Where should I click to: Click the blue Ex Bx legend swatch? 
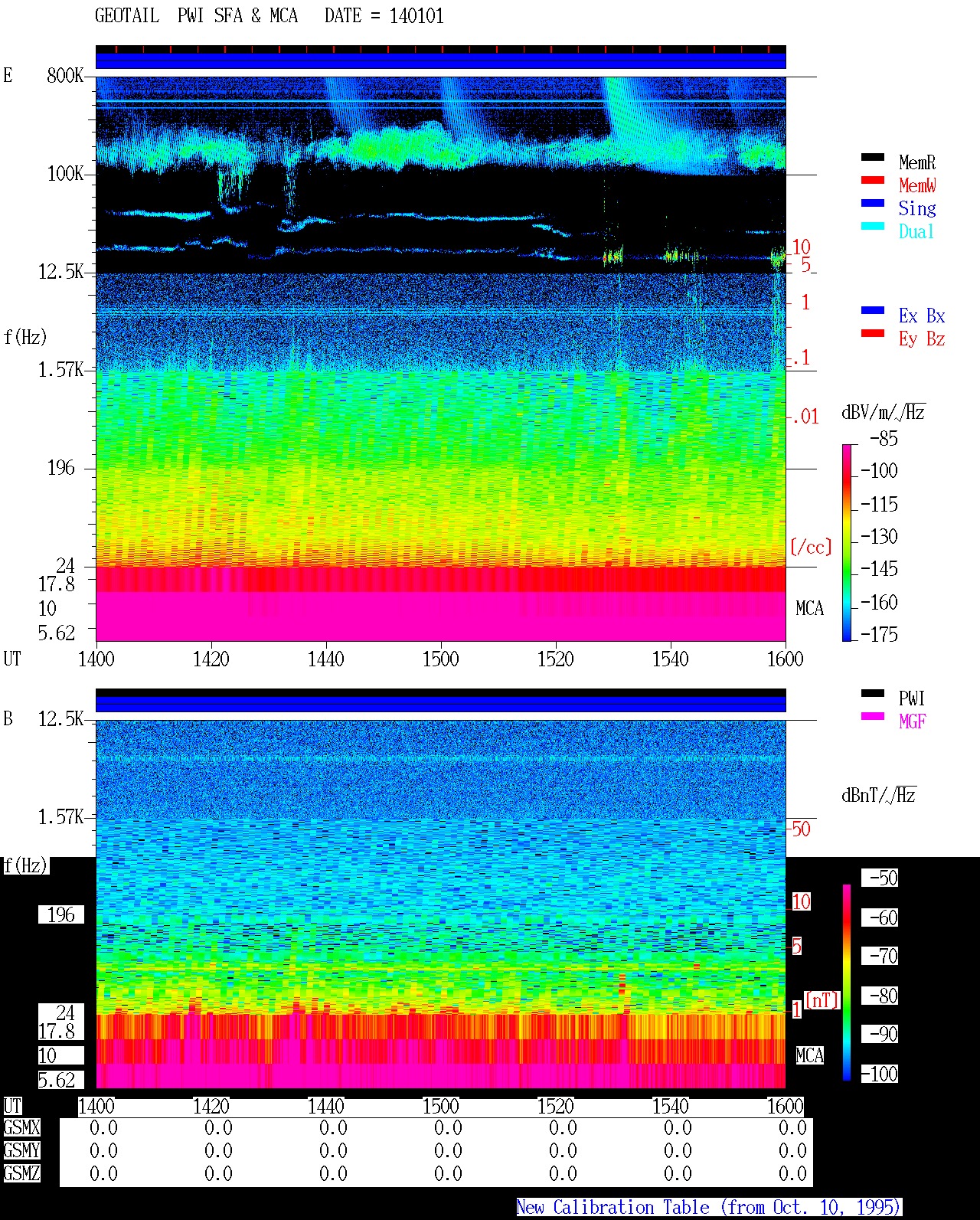click(x=873, y=311)
